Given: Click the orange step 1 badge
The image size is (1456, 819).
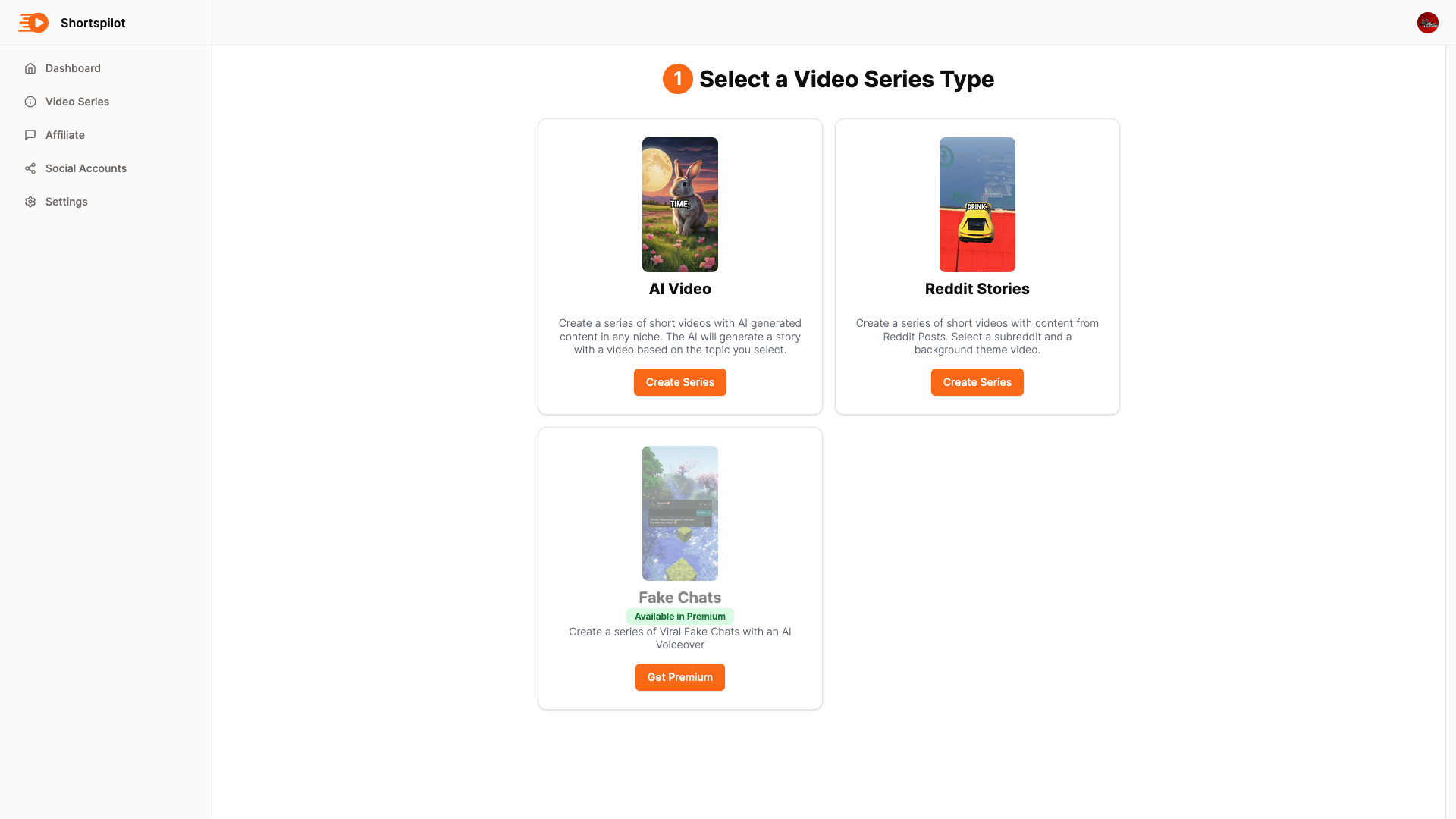Looking at the screenshot, I should tap(677, 79).
